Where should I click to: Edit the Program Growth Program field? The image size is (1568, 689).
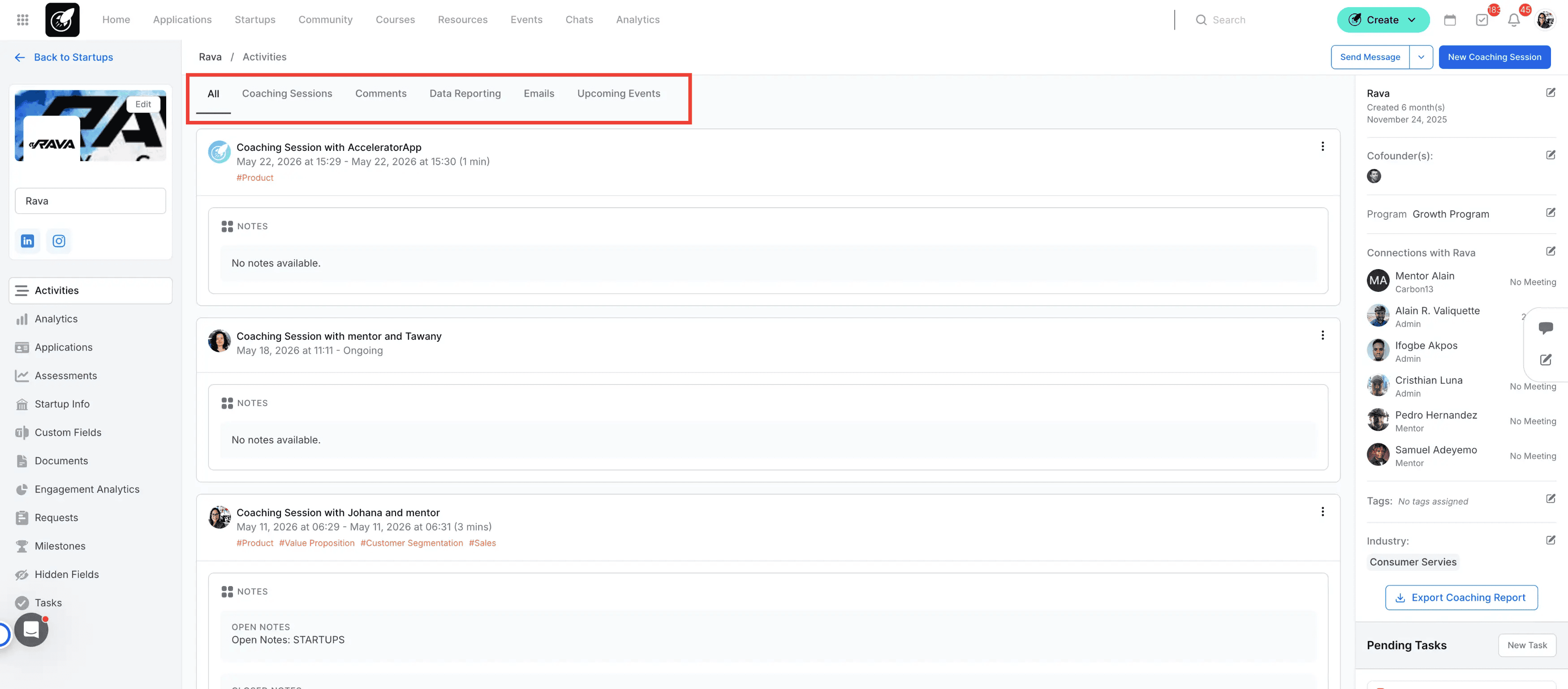[x=1551, y=213]
